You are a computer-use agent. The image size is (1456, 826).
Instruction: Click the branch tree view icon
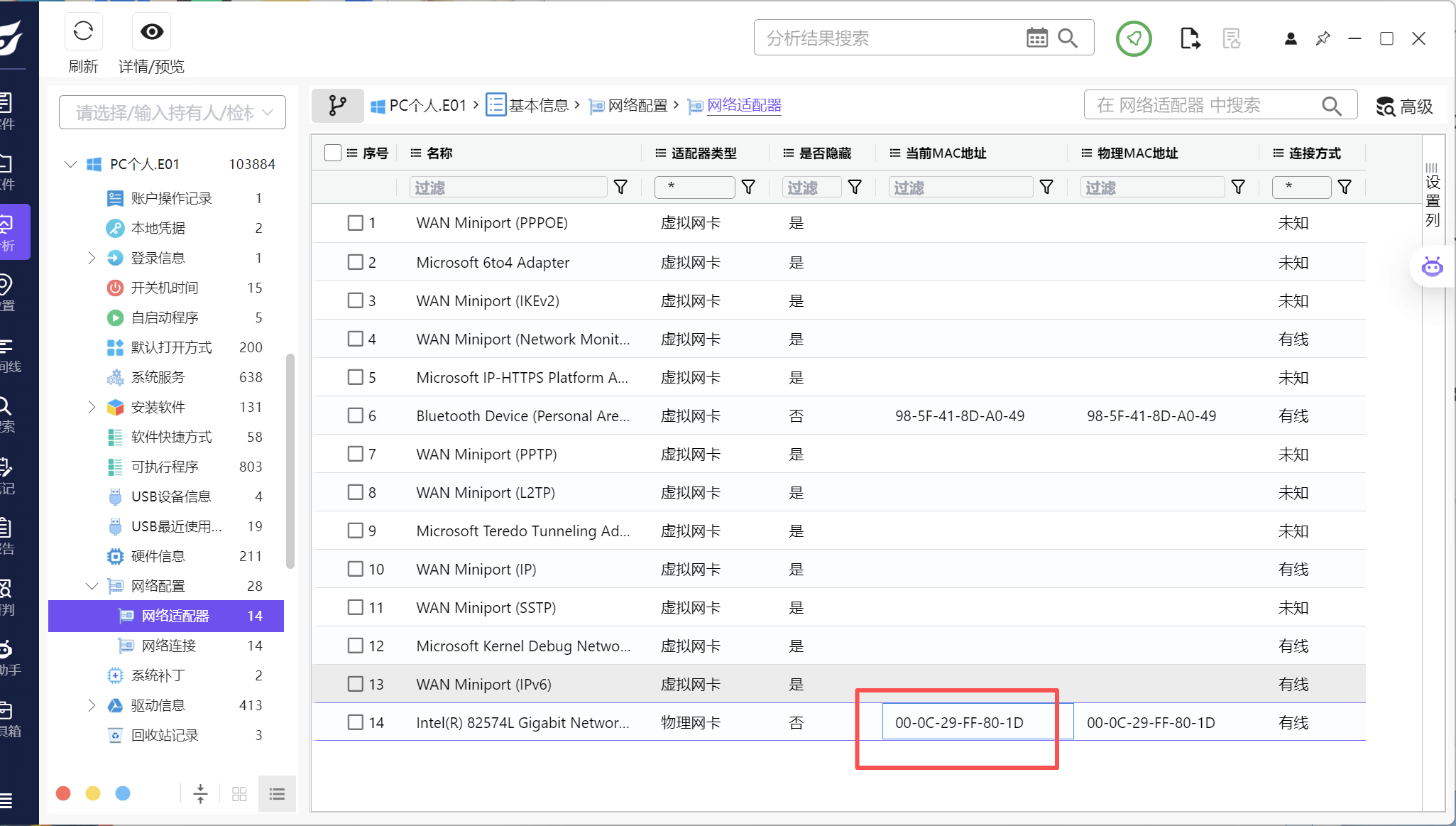pyautogui.click(x=338, y=106)
